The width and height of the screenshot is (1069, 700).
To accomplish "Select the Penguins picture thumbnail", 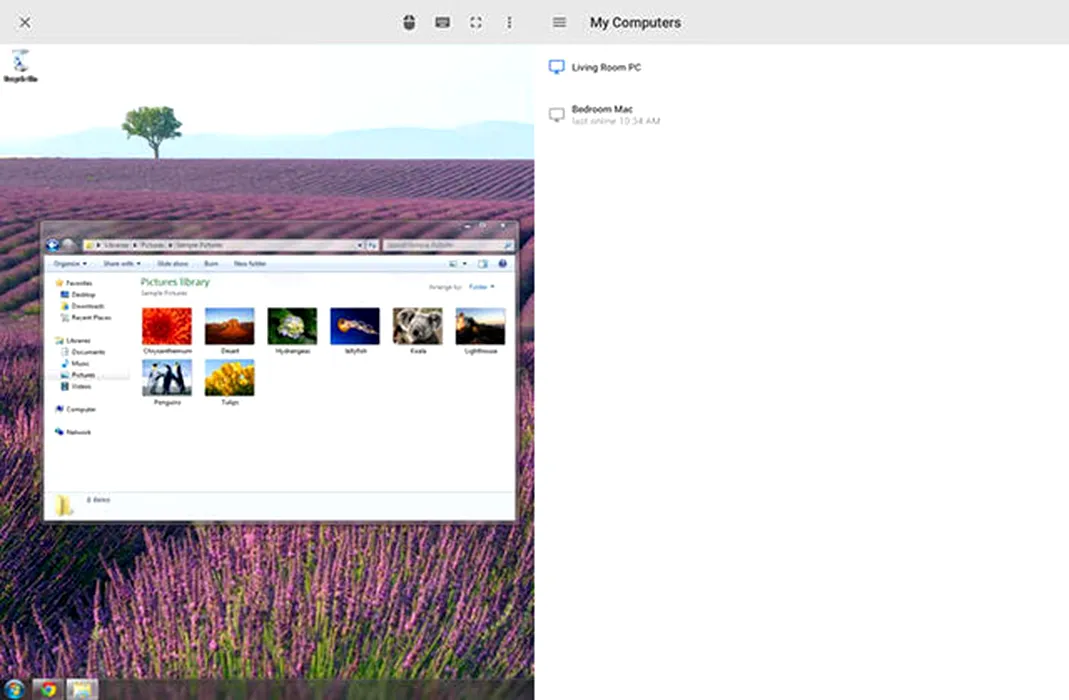I will coord(167,379).
